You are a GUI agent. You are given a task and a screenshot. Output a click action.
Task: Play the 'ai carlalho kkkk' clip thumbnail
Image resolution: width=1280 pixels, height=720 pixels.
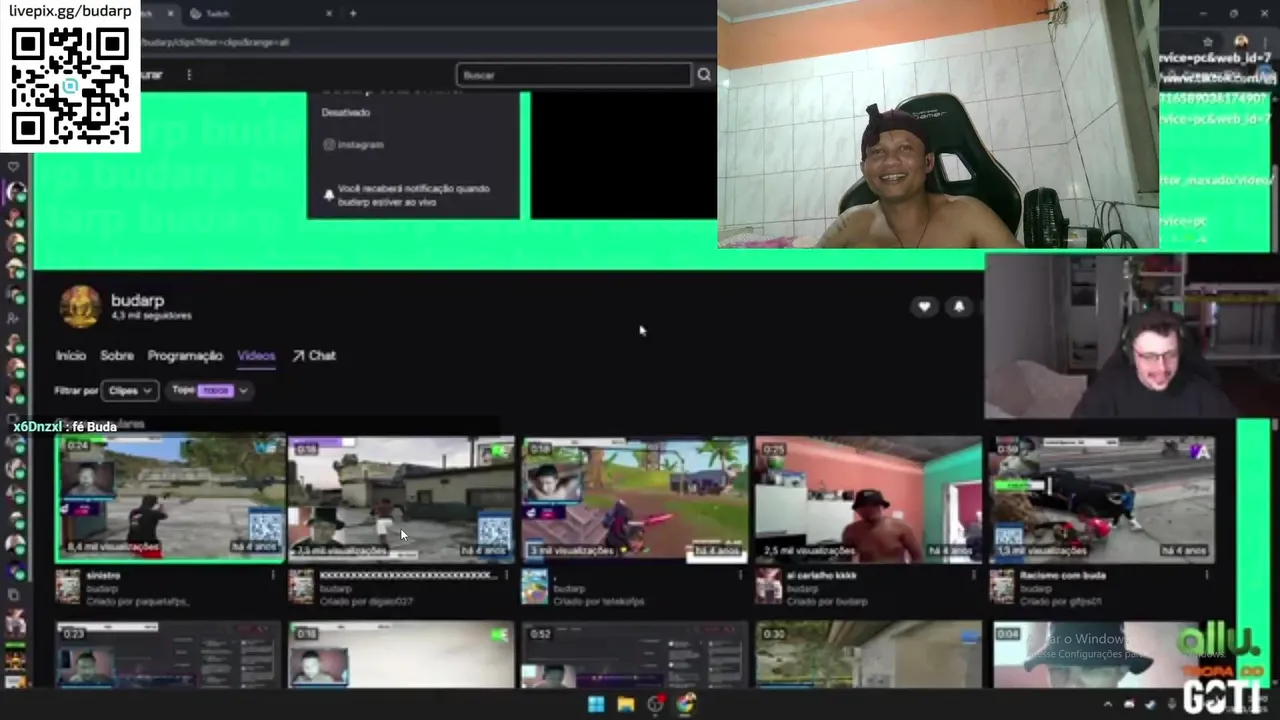868,498
